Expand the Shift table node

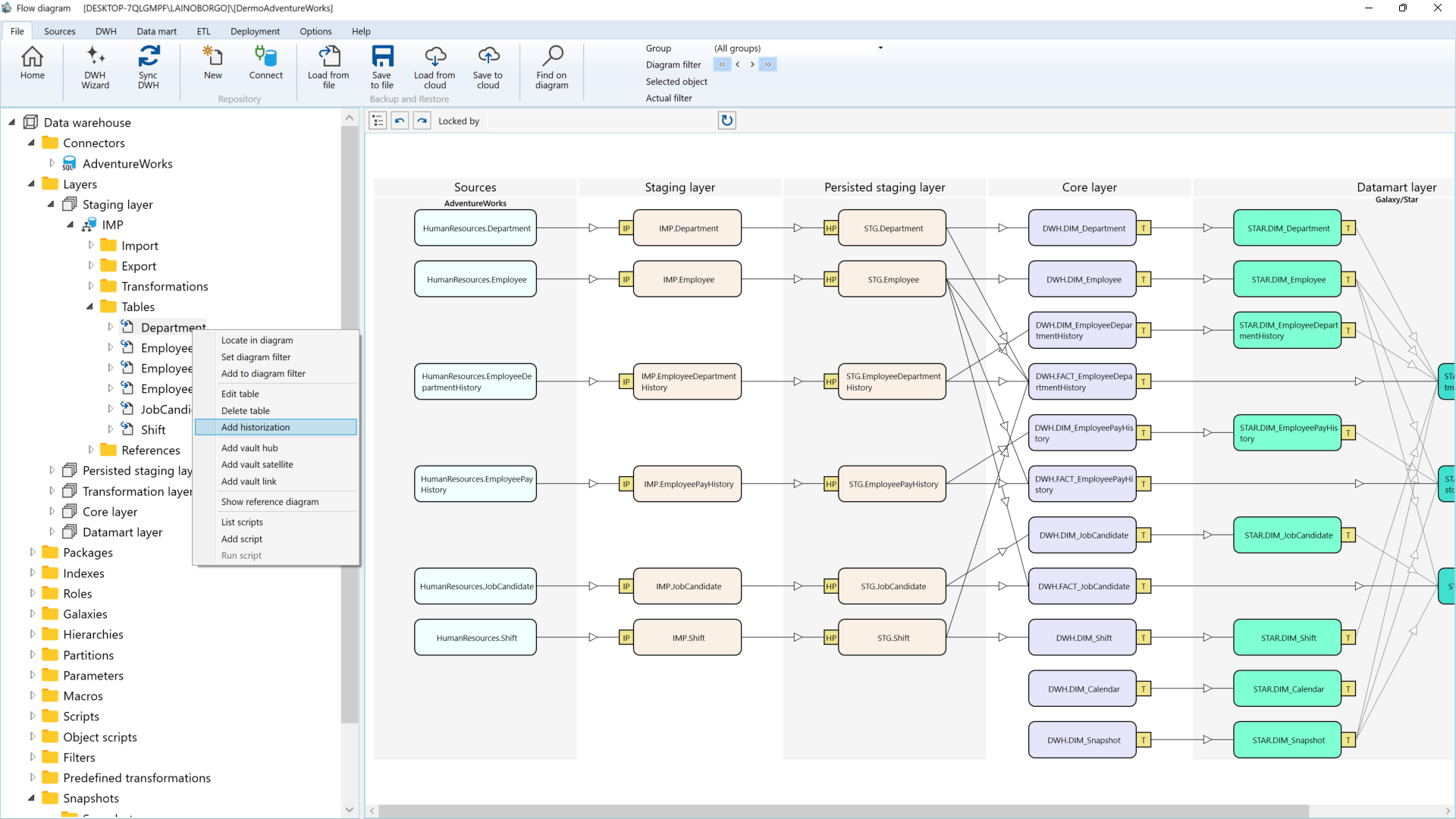pyautogui.click(x=110, y=429)
